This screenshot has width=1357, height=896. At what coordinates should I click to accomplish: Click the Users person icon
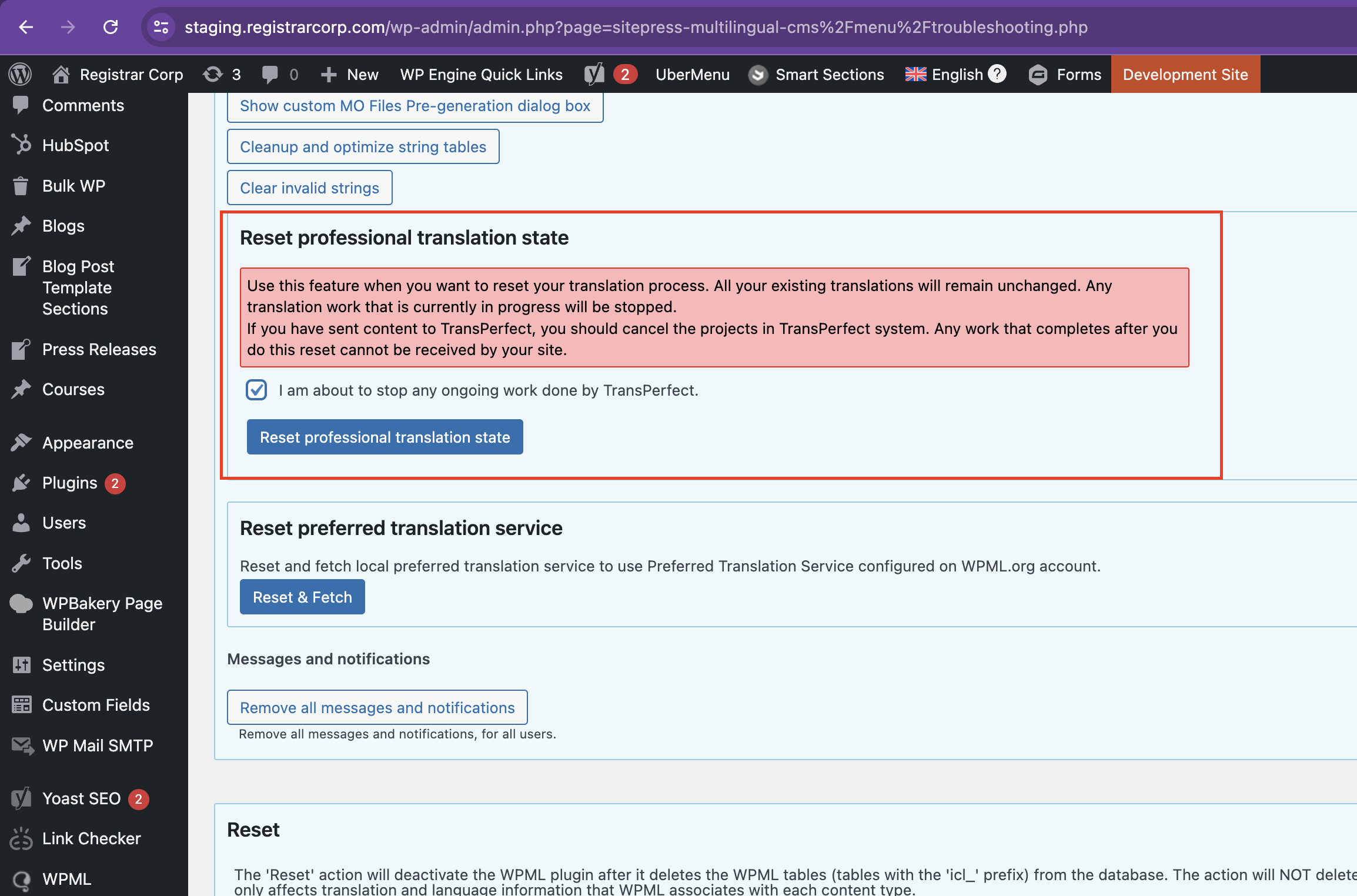pyautogui.click(x=21, y=523)
